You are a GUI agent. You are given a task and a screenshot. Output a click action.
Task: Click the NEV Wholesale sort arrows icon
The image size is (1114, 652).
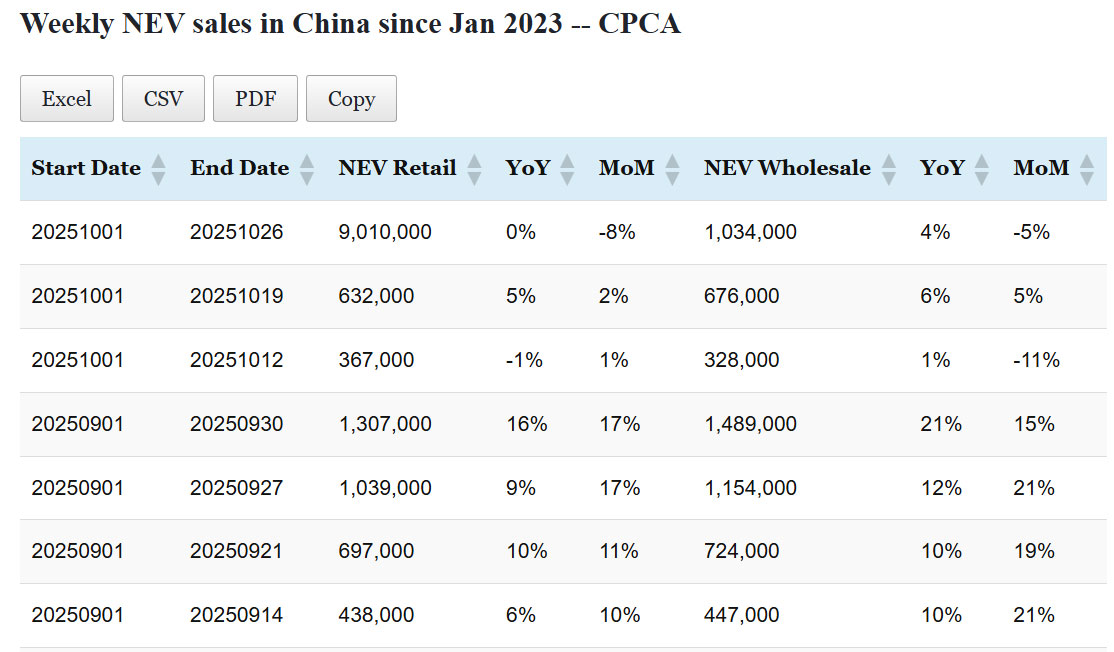tap(889, 169)
